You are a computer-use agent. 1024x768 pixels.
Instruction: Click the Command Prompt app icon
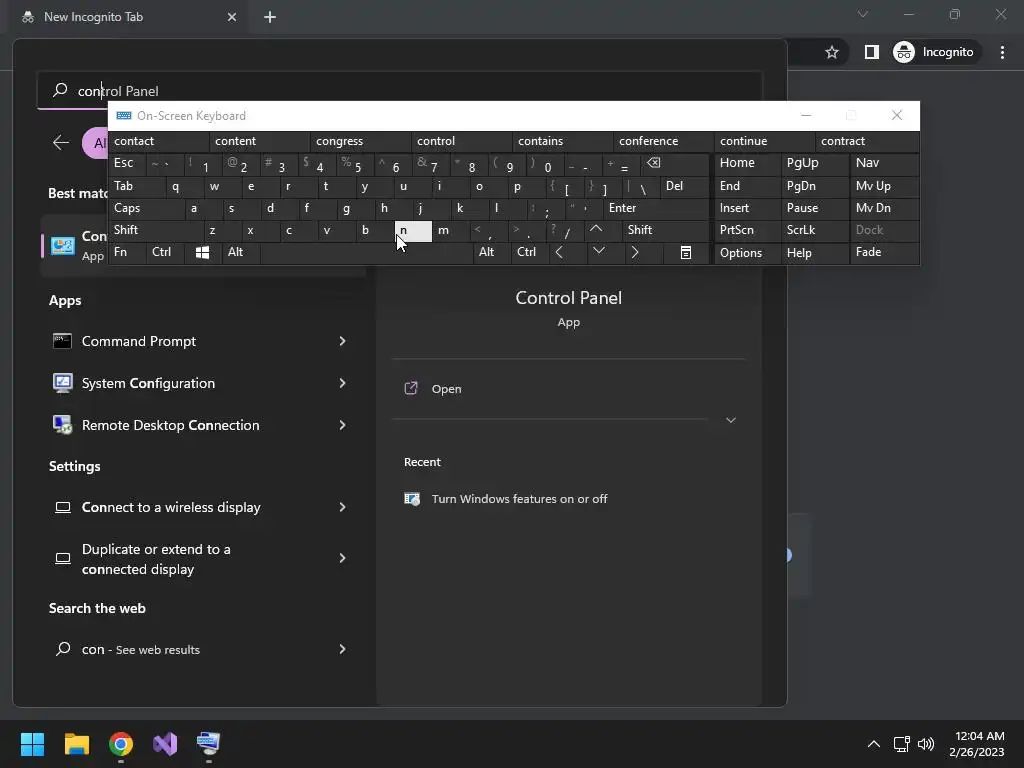pyautogui.click(x=63, y=341)
